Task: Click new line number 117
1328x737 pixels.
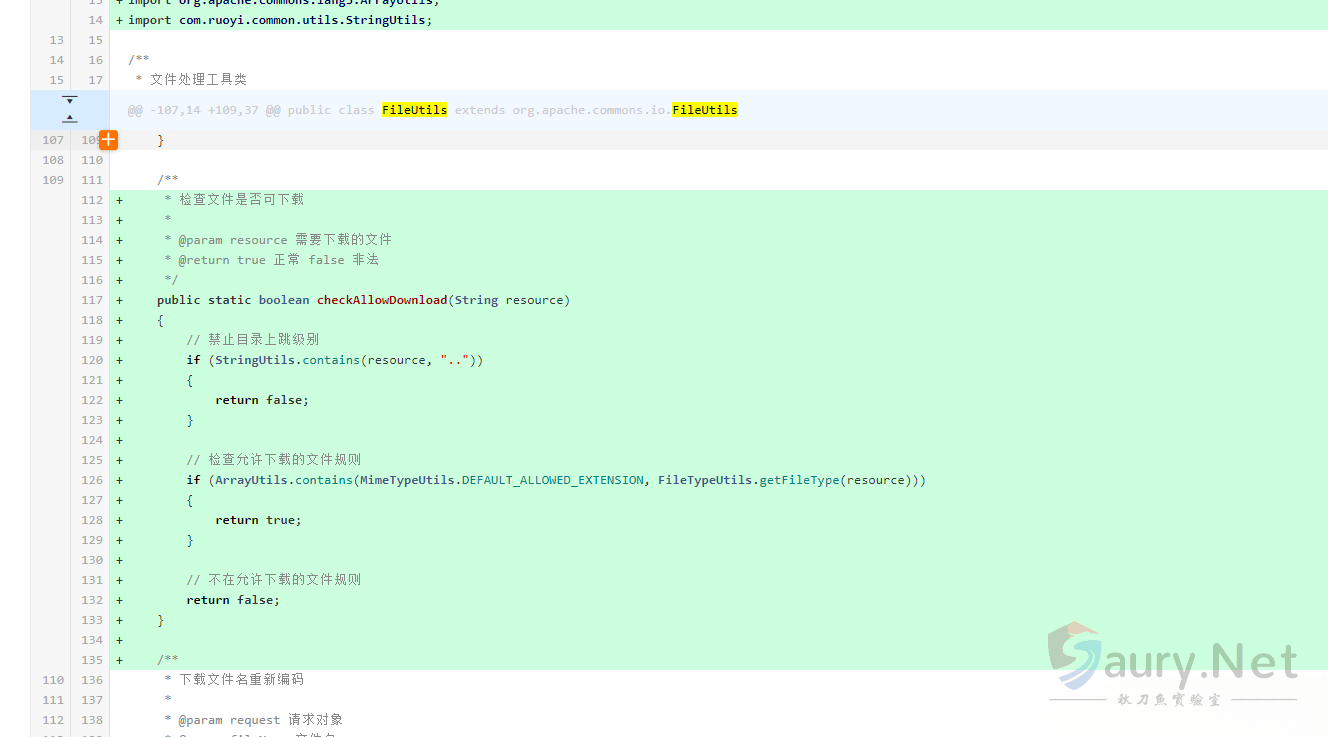Action: [91, 299]
